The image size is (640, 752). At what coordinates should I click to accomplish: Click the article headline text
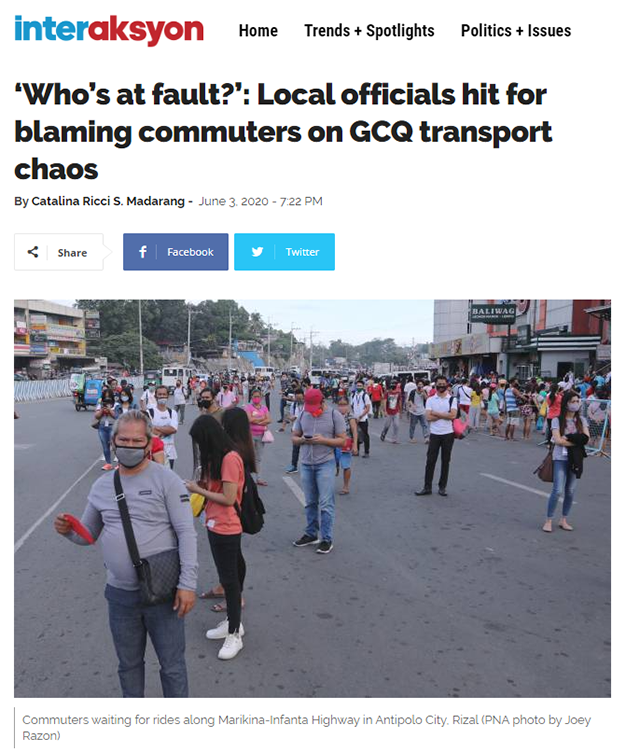[283, 131]
